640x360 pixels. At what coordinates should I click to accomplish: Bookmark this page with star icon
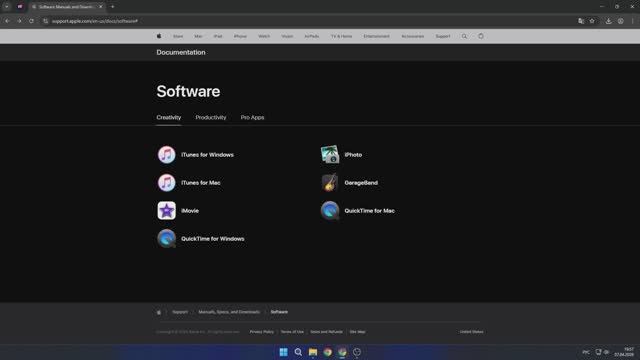pyautogui.click(x=592, y=21)
